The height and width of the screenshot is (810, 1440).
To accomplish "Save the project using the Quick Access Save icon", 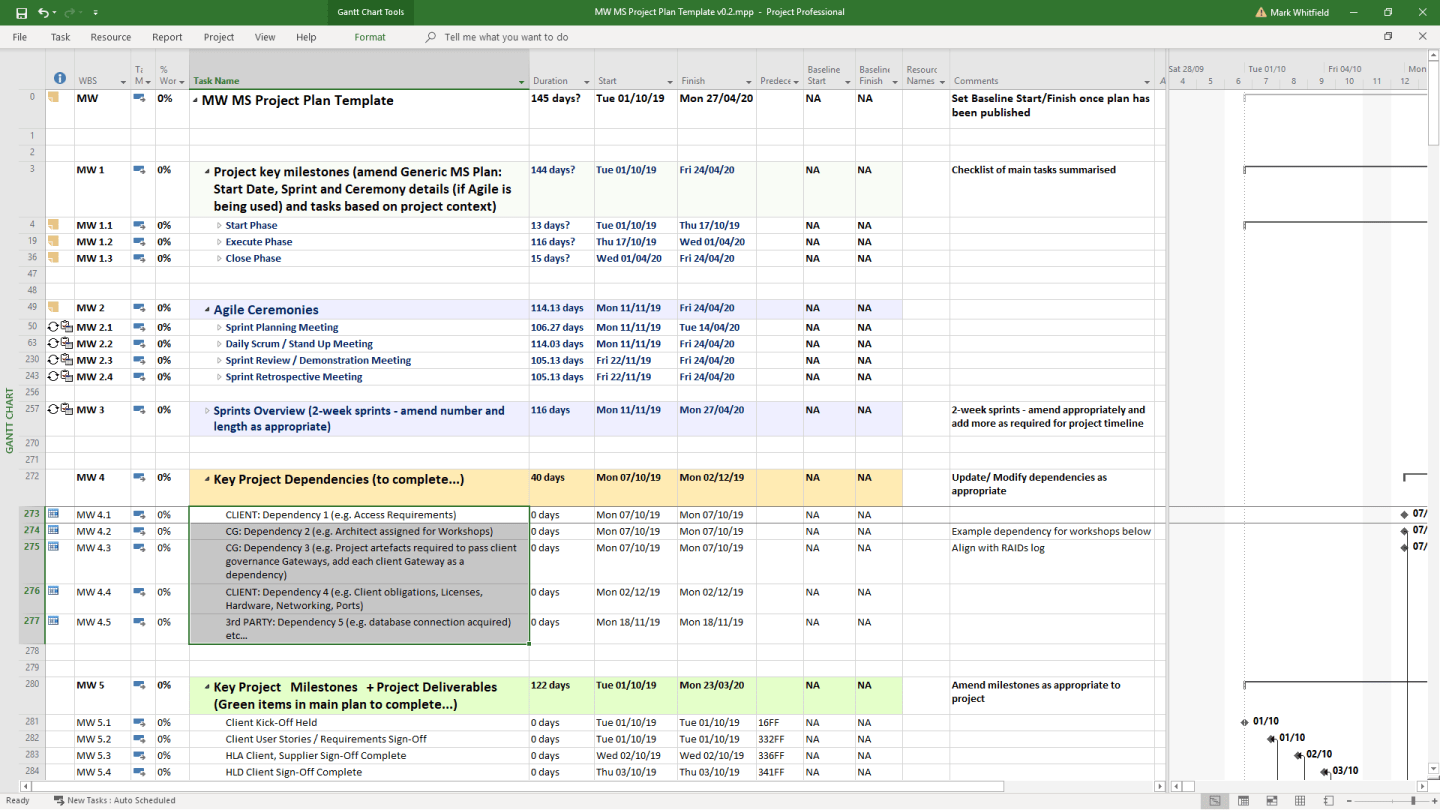I will [x=22, y=13].
